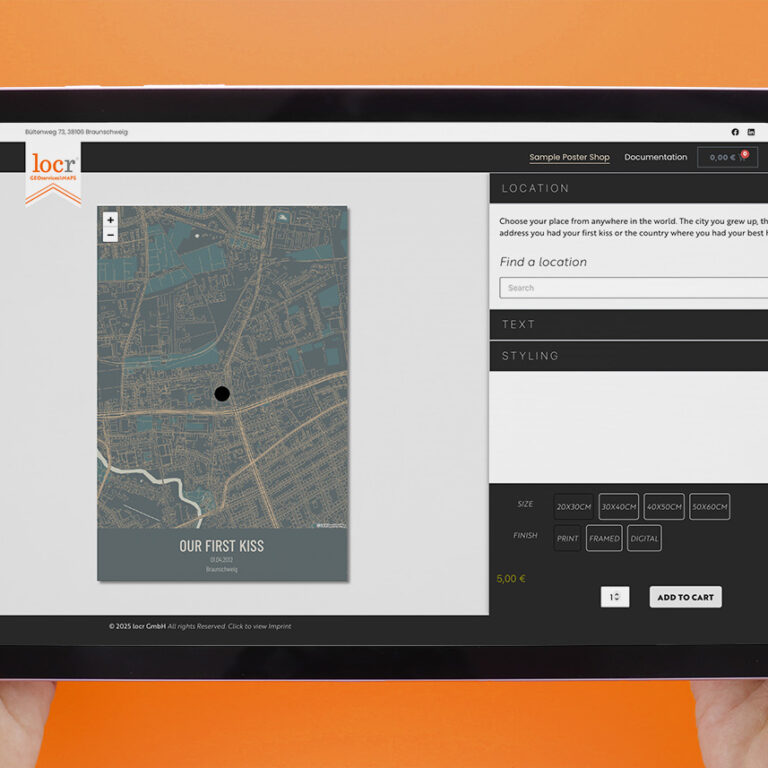Choose the Framed finish option
Viewport: 768px width, 768px height.
604,538
